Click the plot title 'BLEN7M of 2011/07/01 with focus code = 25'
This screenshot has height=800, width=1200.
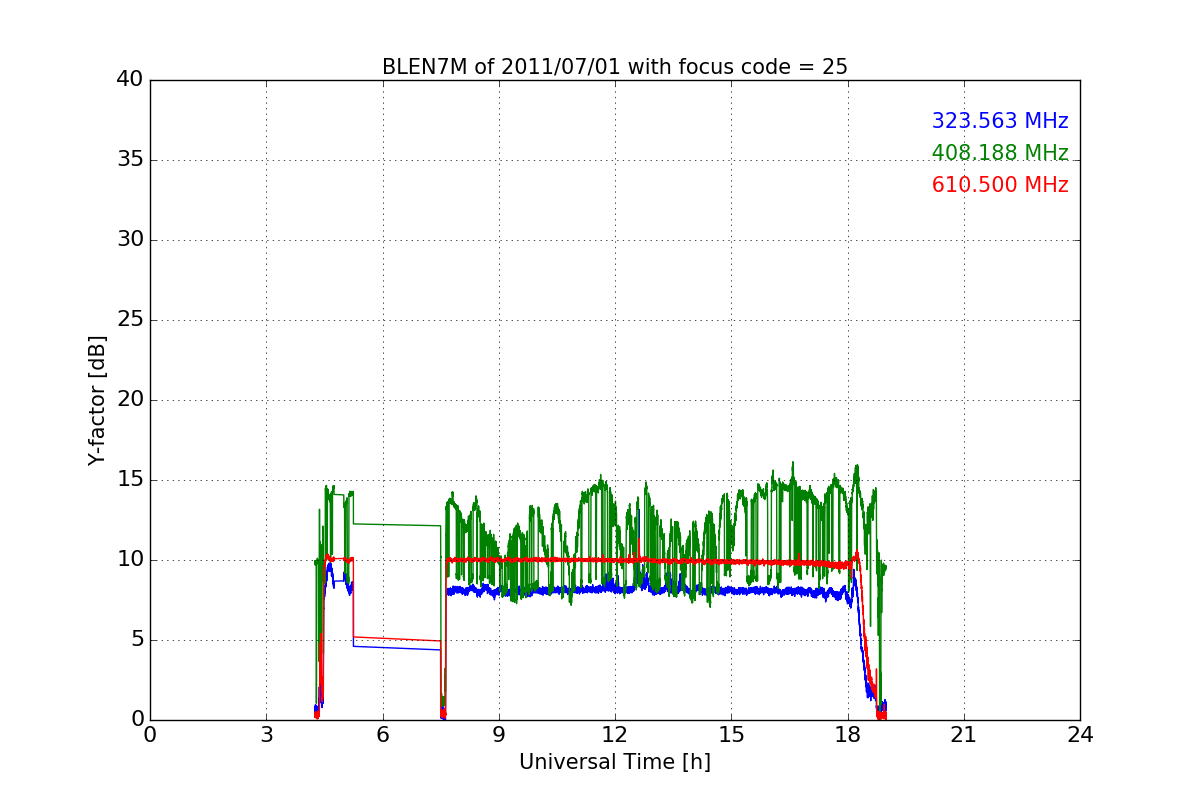pyautogui.click(x=615, y=67)
